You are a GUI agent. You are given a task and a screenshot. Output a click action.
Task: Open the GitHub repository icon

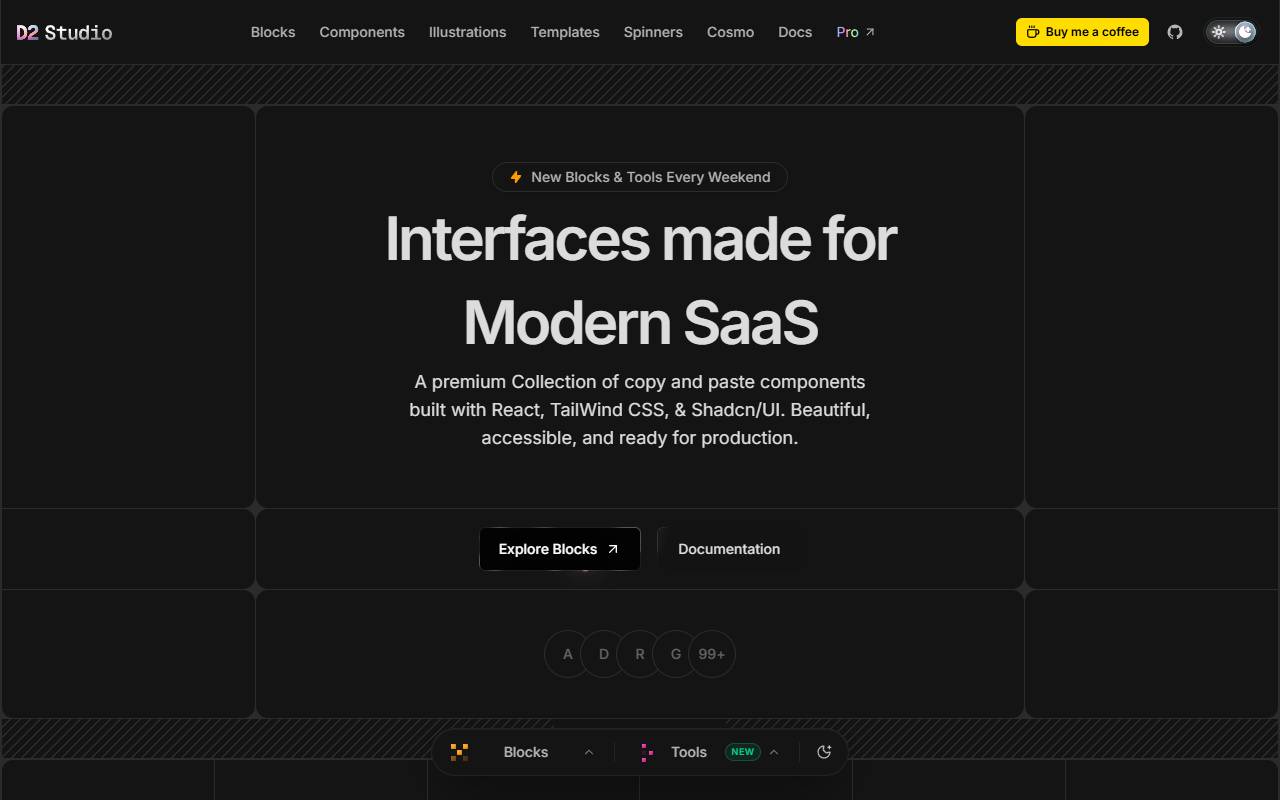[x=1175, y=32]
